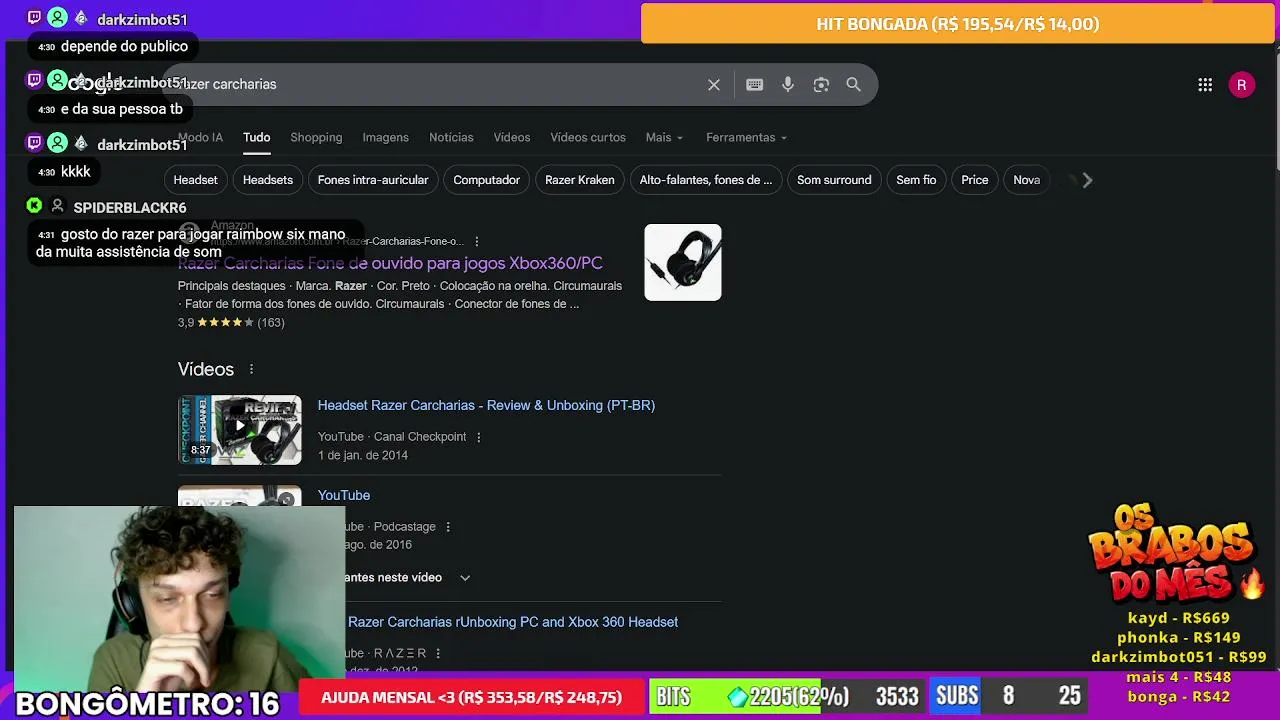Open Razer Carcharias rUnboxing PC and Xbox link

[x=513, y=622]
